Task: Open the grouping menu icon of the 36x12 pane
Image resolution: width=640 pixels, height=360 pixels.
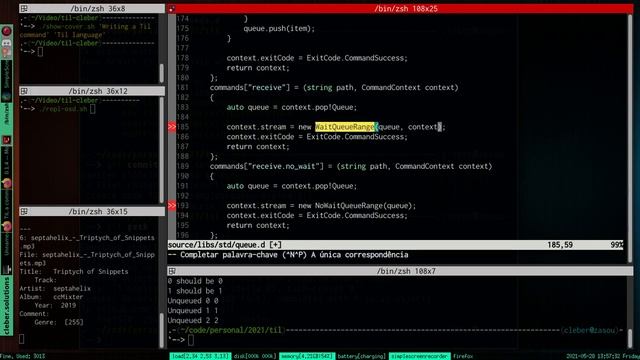Action: [x=24, y=91]
